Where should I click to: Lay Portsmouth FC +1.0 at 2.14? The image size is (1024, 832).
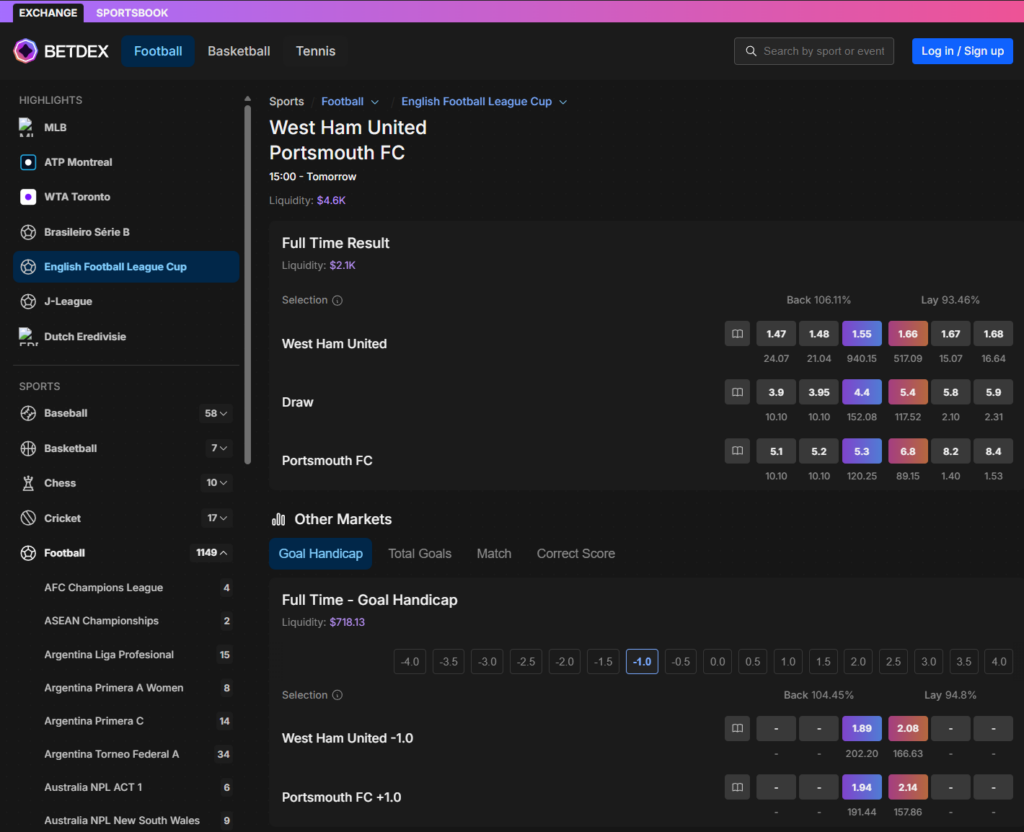(908, 787)
